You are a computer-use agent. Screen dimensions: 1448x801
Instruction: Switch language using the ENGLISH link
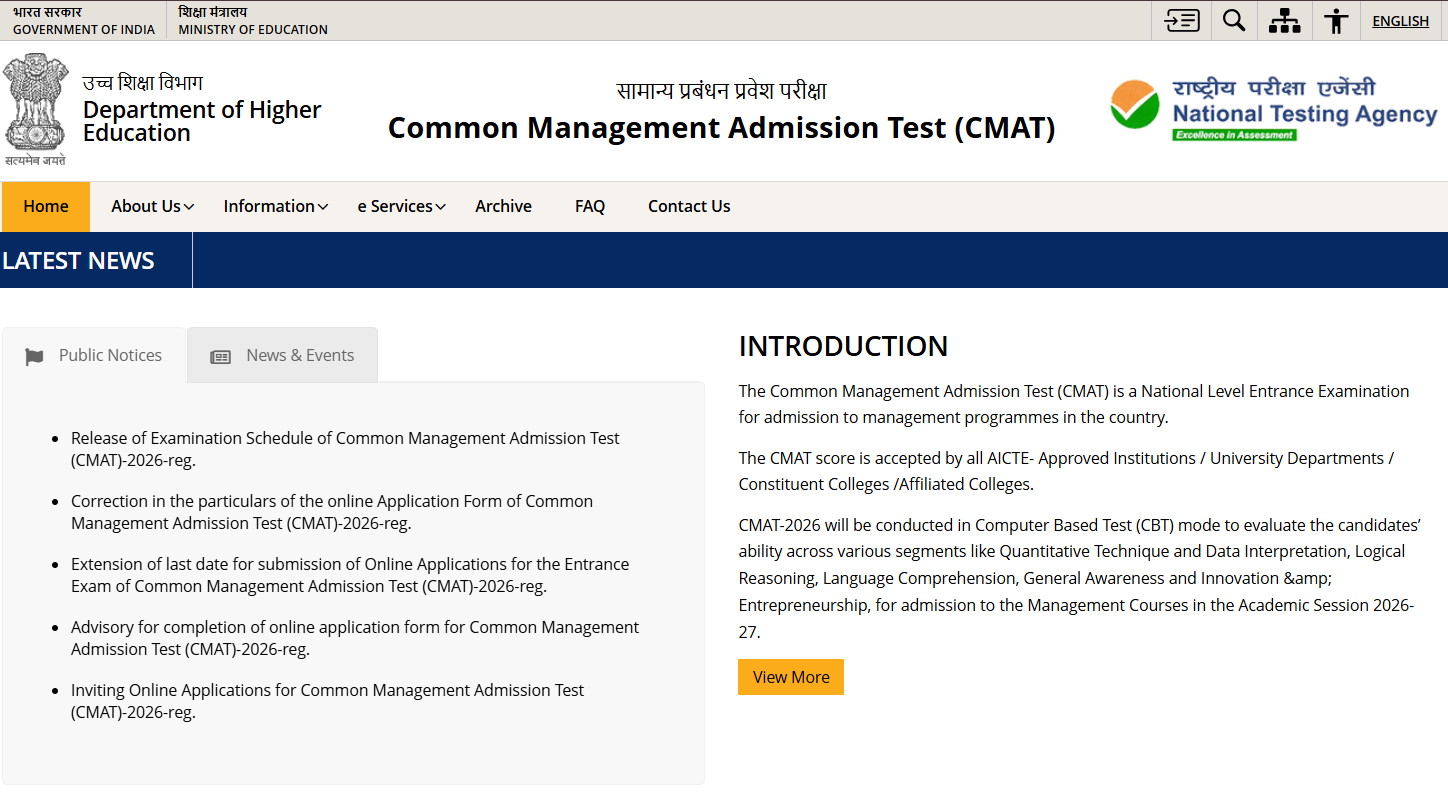click(1400, 20)
